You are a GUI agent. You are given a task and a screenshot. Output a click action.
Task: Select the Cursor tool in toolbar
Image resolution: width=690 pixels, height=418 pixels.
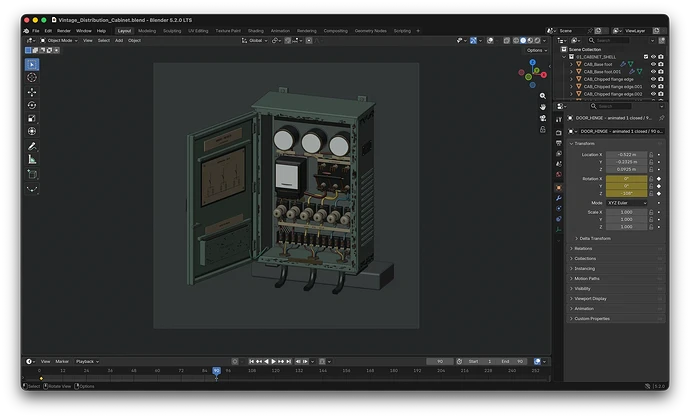[32, 77]
